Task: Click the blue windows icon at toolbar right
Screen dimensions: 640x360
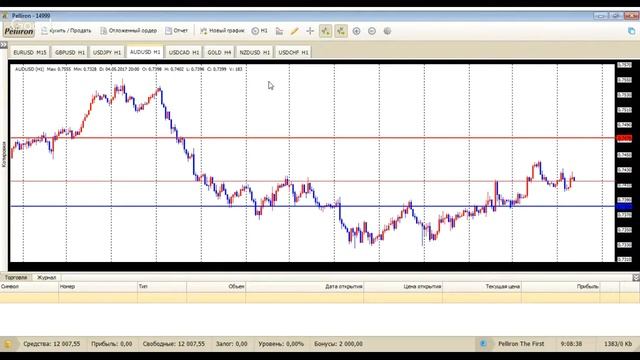Action: [631, 31]
